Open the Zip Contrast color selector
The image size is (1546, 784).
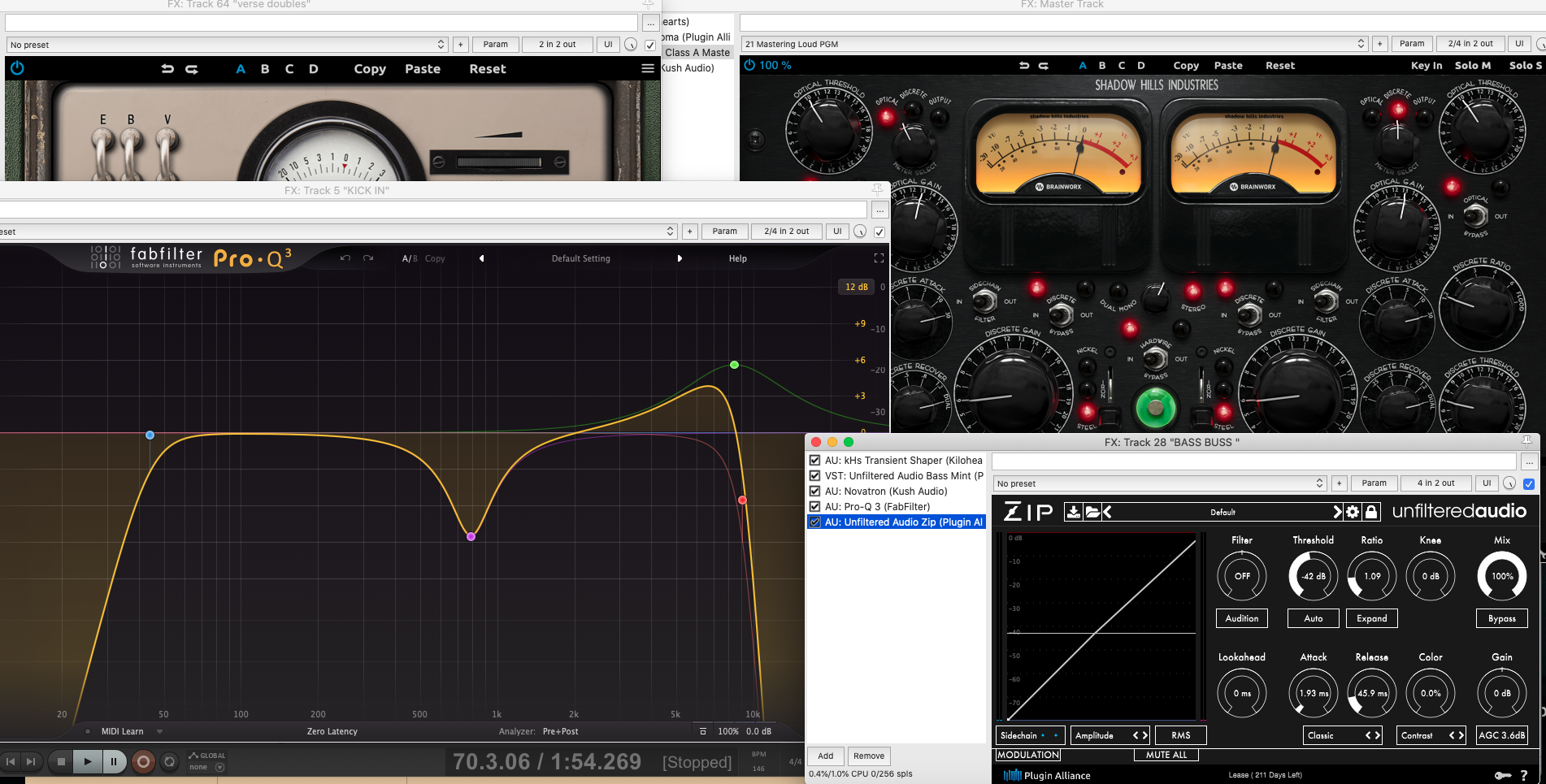[x=1432, y=735]
